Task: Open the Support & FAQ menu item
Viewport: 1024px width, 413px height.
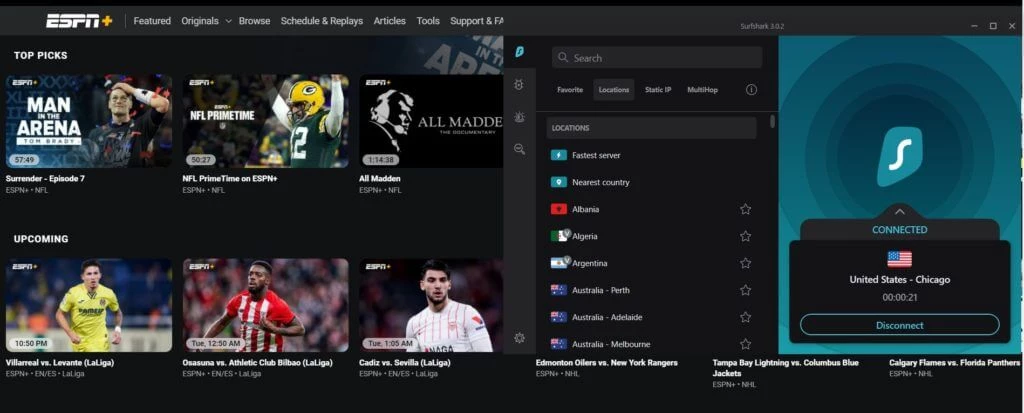Action: [x=477, y=21]
